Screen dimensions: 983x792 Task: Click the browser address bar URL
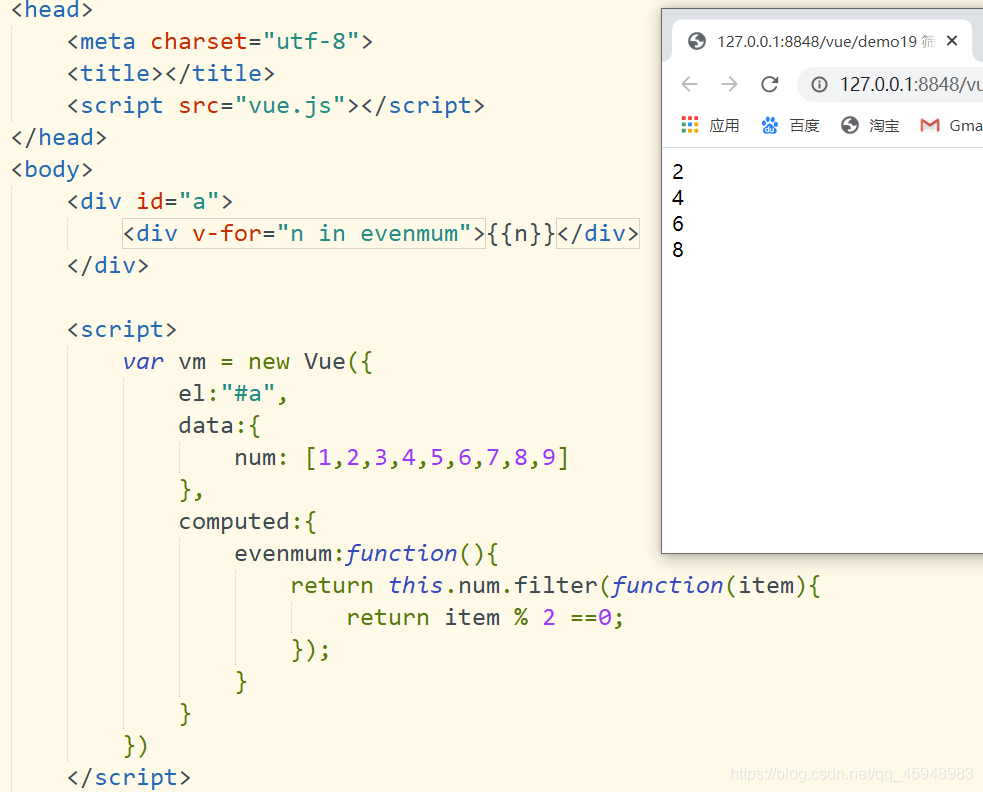(x=911, y=84)
